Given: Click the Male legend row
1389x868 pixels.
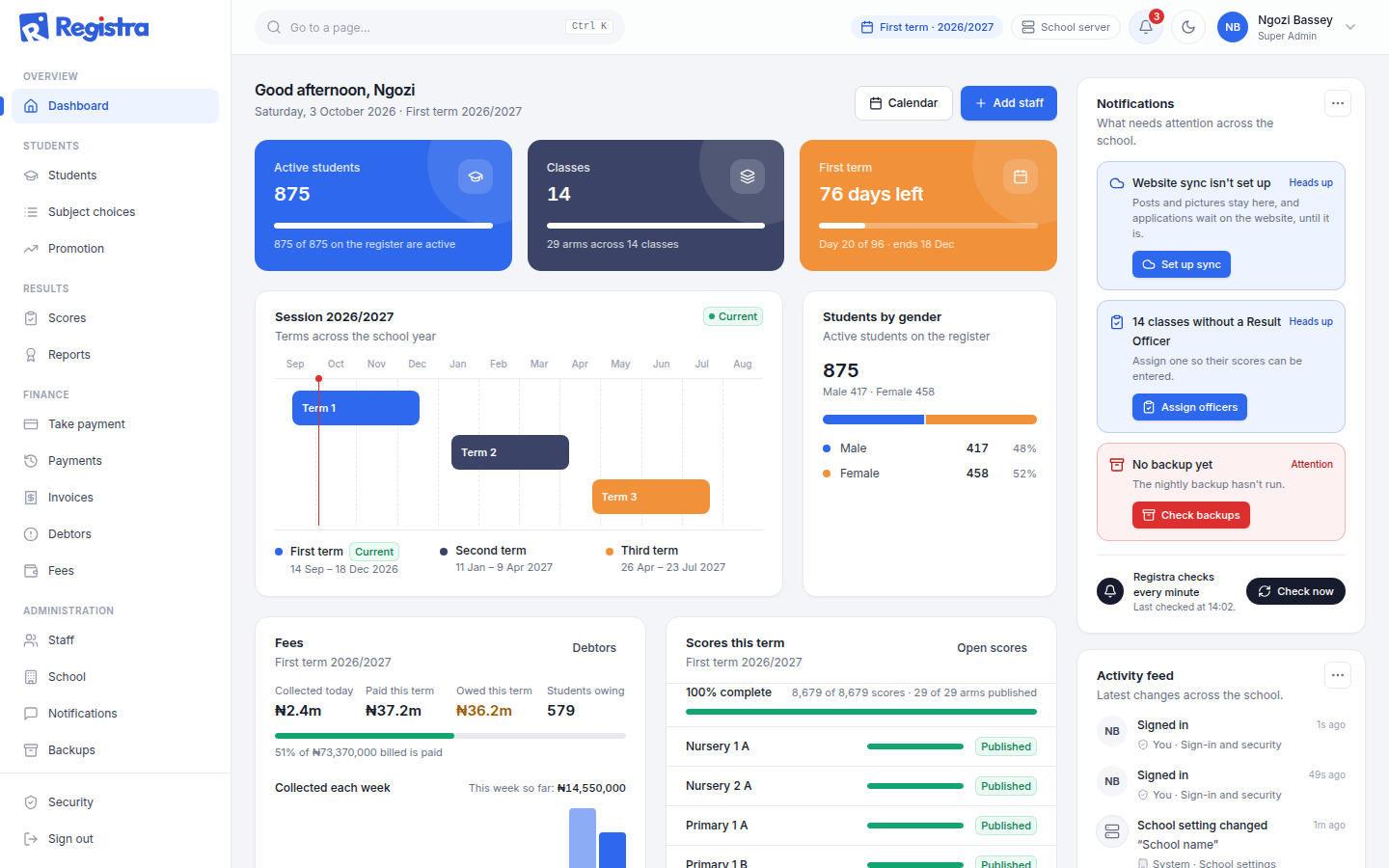Looking at the screenshot, I should coord(930,448).
